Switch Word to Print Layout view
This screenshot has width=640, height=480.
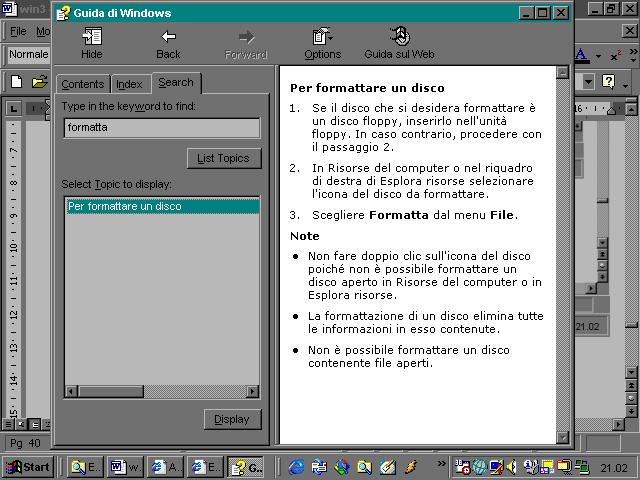(36, 425)
